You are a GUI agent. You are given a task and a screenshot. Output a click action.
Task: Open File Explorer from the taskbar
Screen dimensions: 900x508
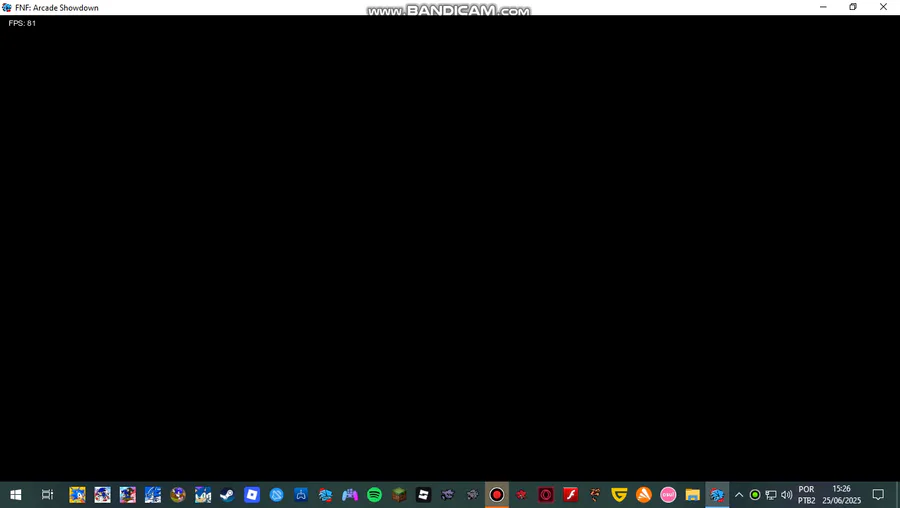coord(693,494)
